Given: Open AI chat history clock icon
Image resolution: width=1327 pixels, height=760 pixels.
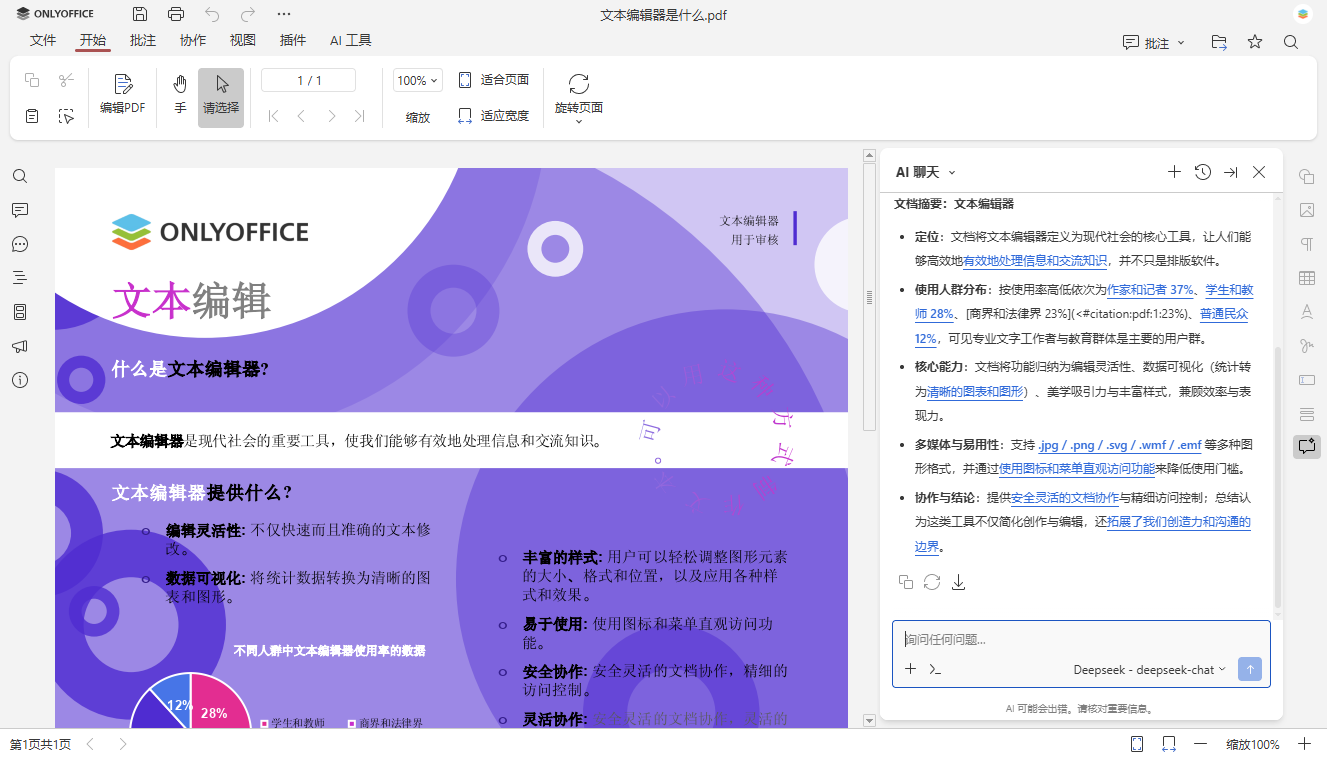Looking at the screenshot, I should (x=1203, y=172).
